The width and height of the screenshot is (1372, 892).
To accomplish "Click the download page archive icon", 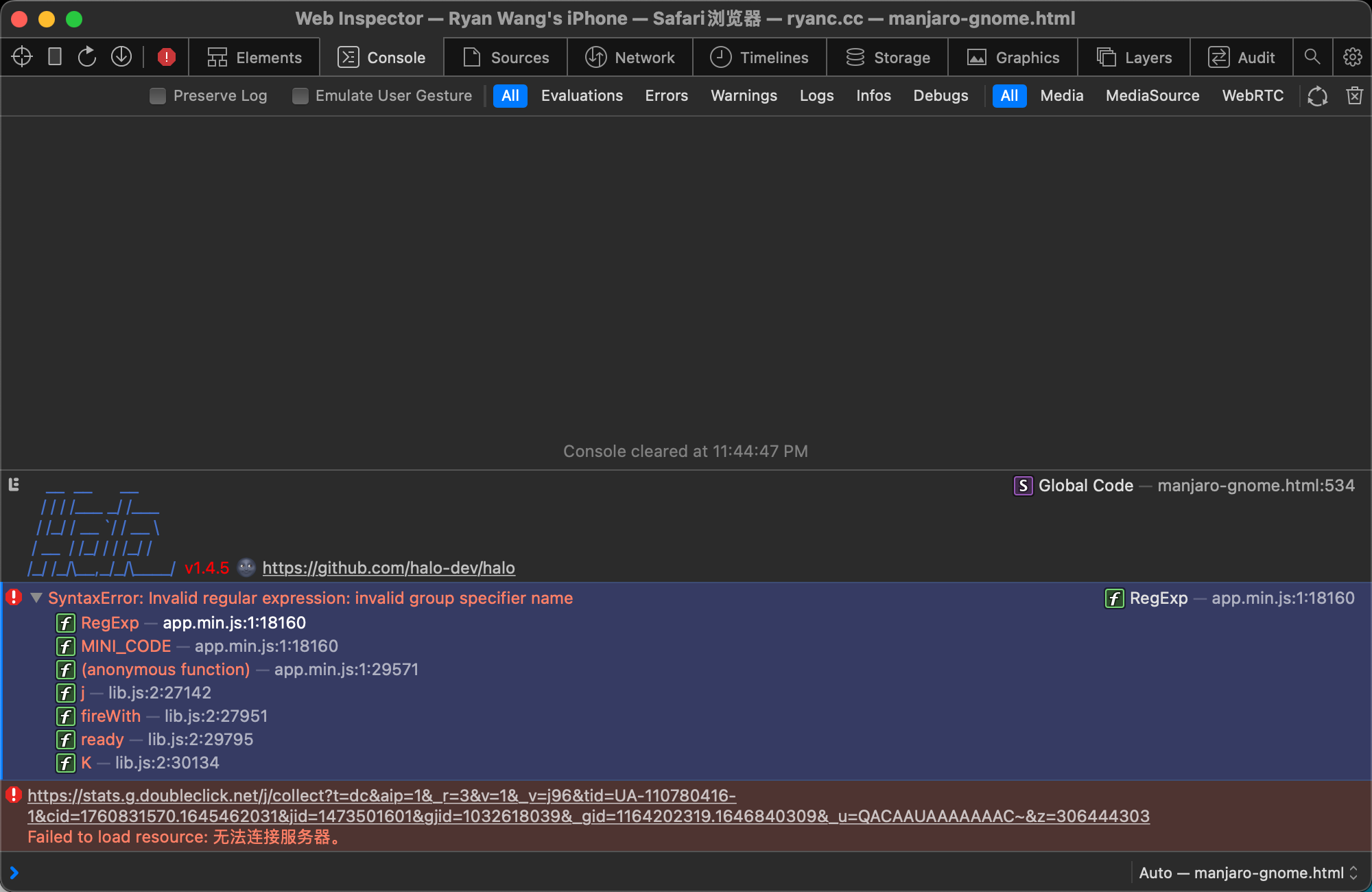I will (x=121, y=57).
